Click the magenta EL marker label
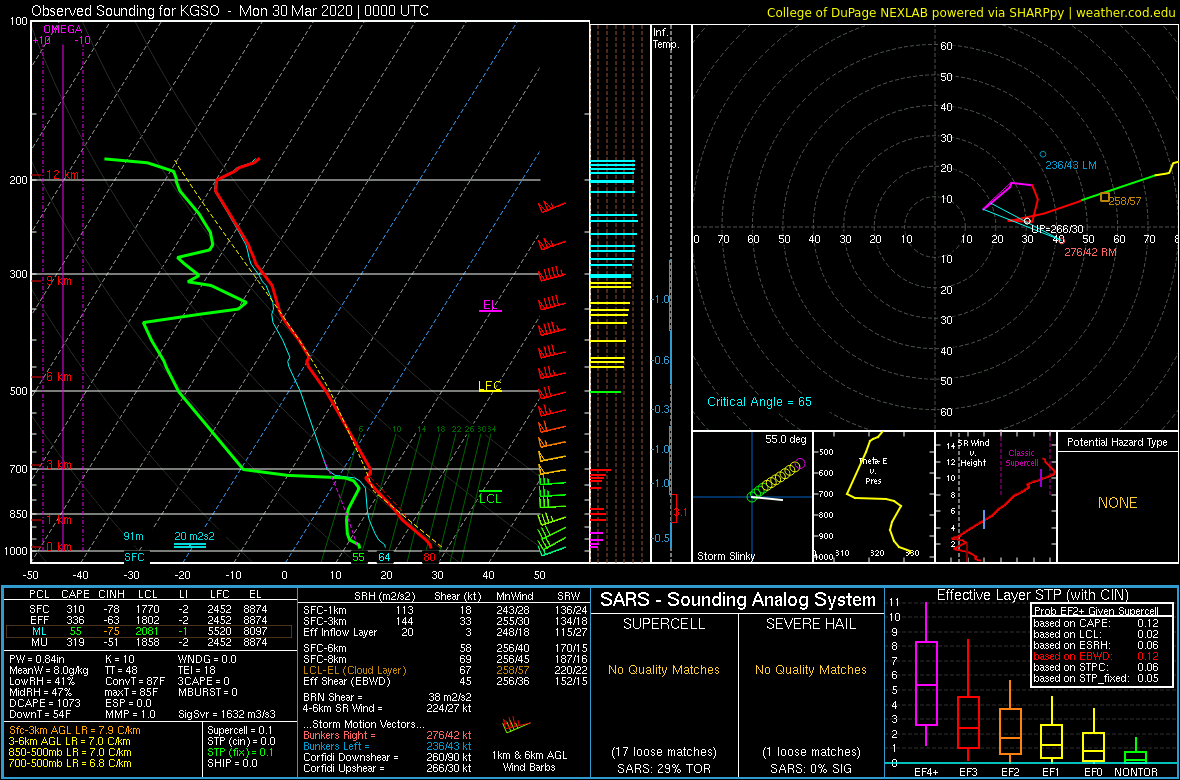The height and width of the screenshot is (780, 1180). click(x=490, y=305)
